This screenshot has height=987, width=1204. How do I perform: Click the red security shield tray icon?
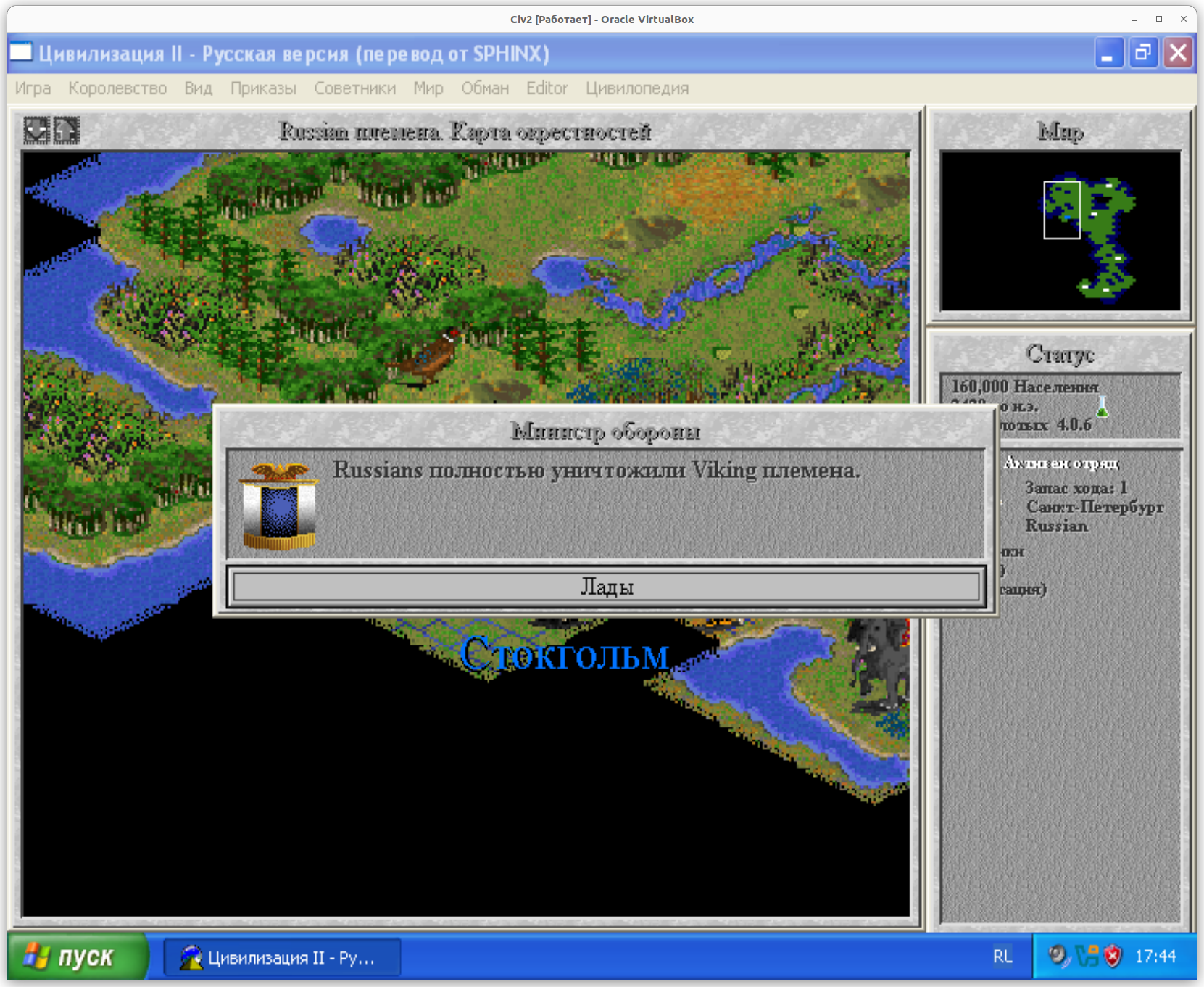pos(1113,957)
